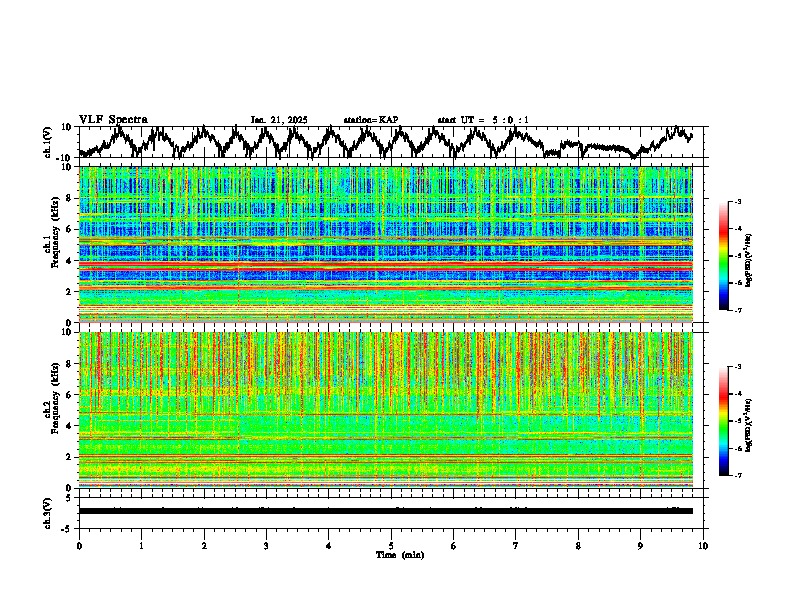
Task: Click the black ch.3 voltage bar
Action: [386, 511]
